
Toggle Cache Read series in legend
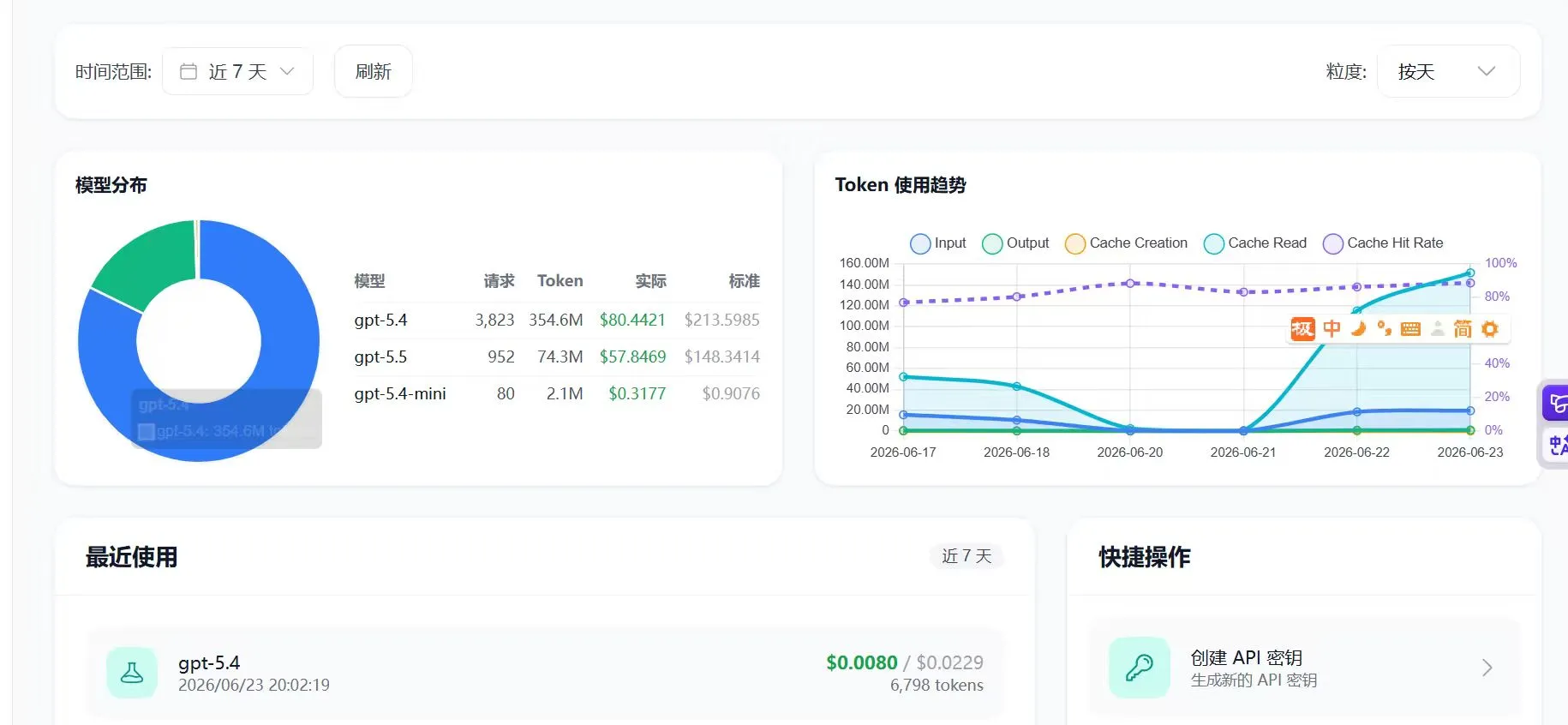[1255, 243]
